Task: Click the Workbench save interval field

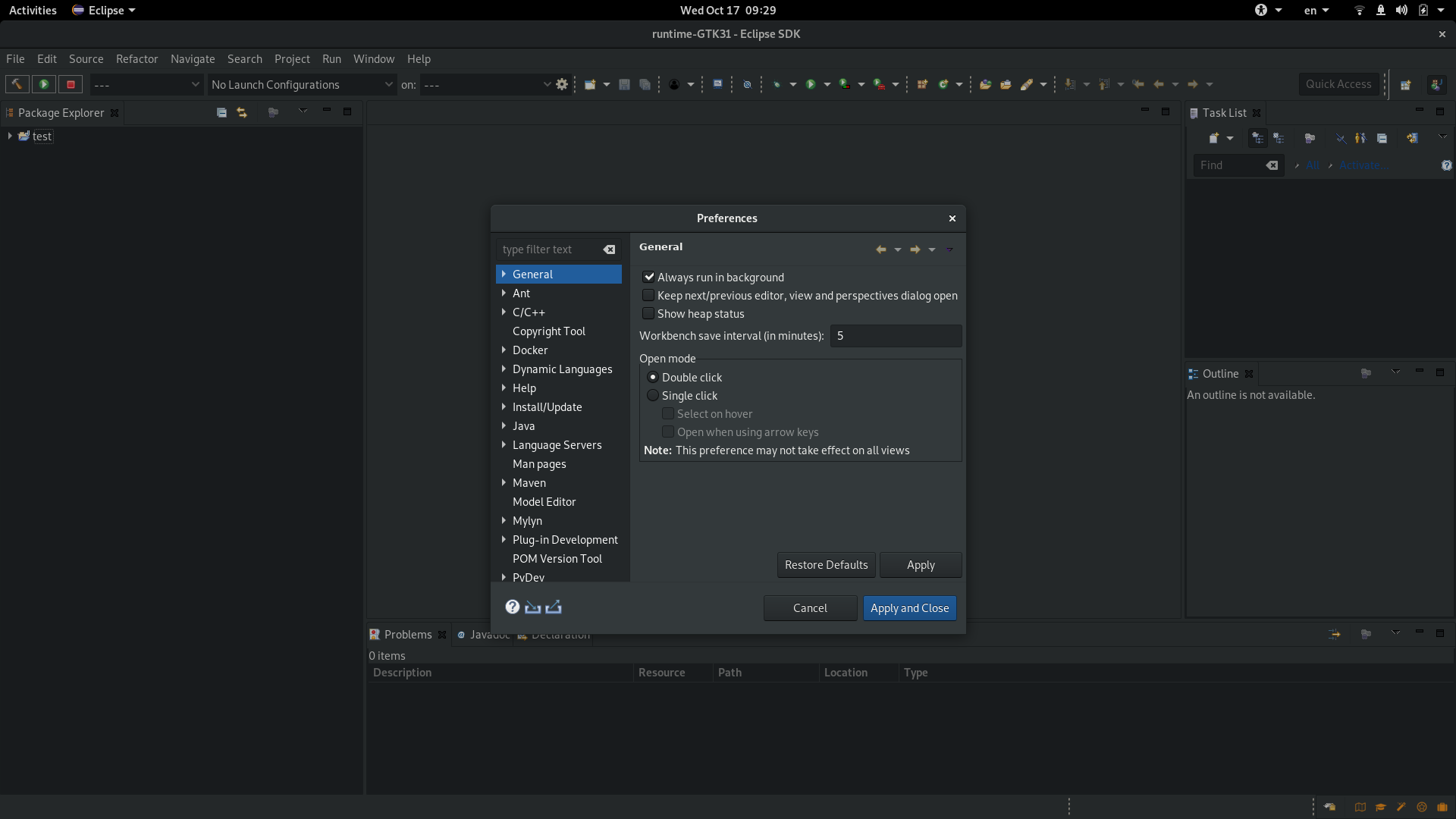Action: pos(896,335)
